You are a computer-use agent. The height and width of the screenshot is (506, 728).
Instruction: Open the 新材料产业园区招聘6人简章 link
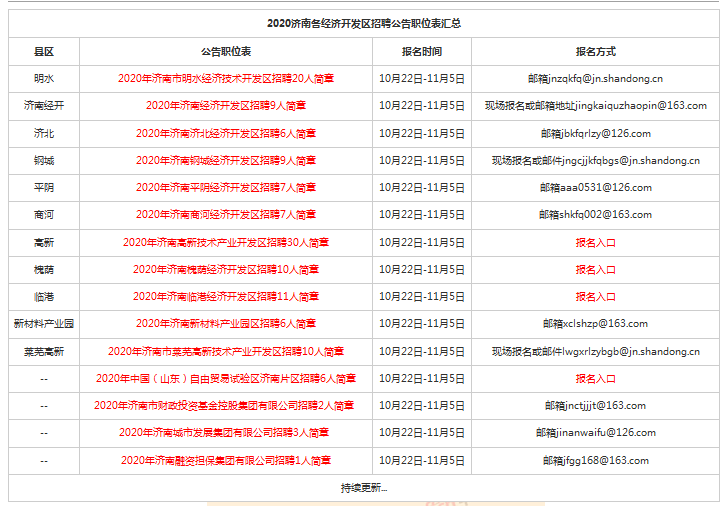point(226,323)
